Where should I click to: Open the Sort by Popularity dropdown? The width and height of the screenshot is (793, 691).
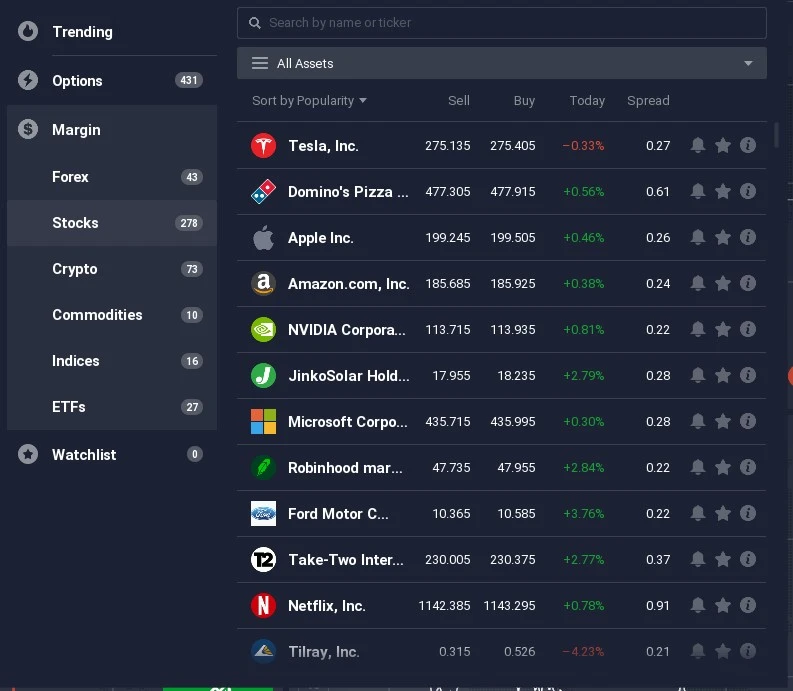pos(309,101)
